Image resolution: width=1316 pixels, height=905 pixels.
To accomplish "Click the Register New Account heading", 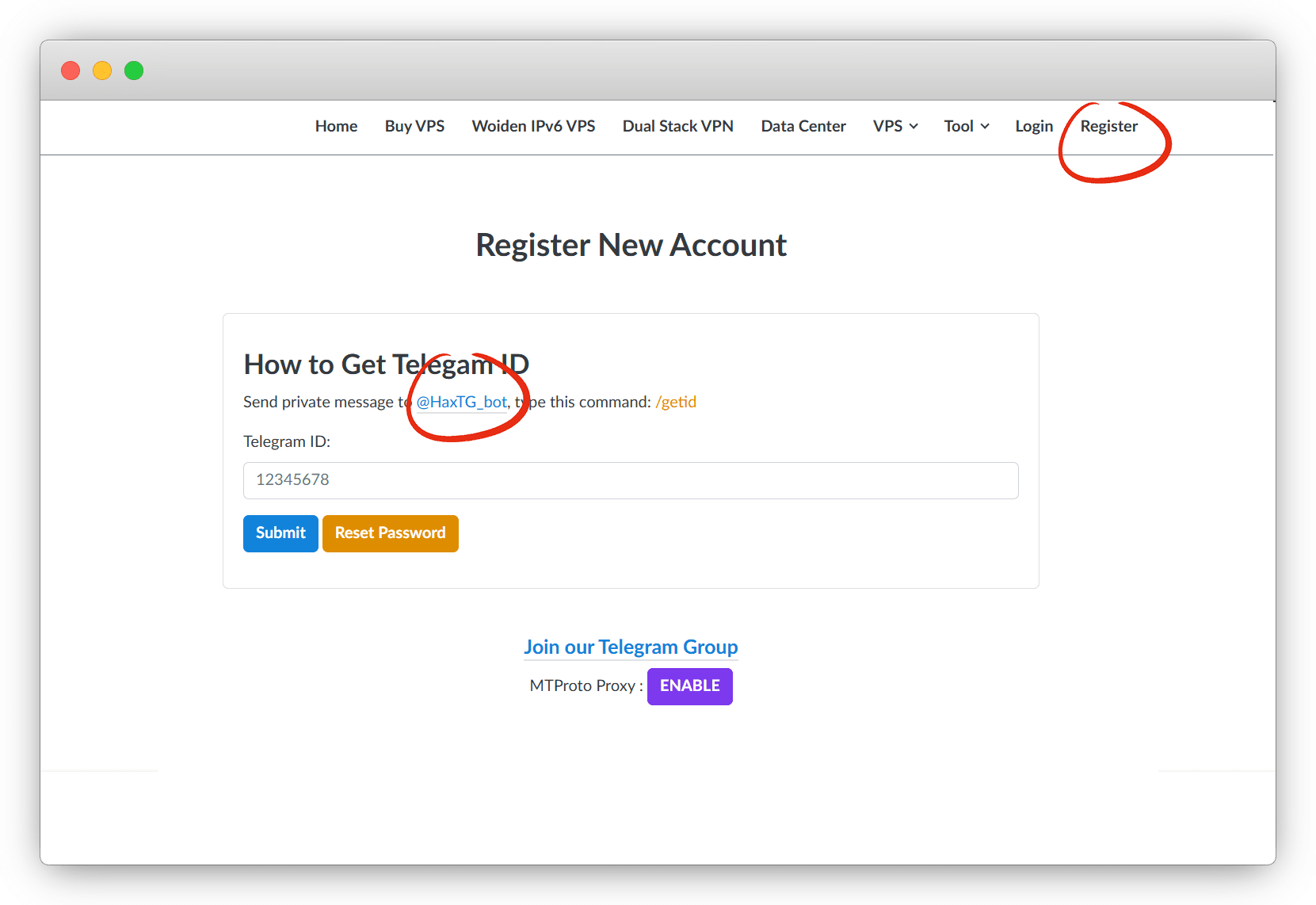I will coord(631,246).
